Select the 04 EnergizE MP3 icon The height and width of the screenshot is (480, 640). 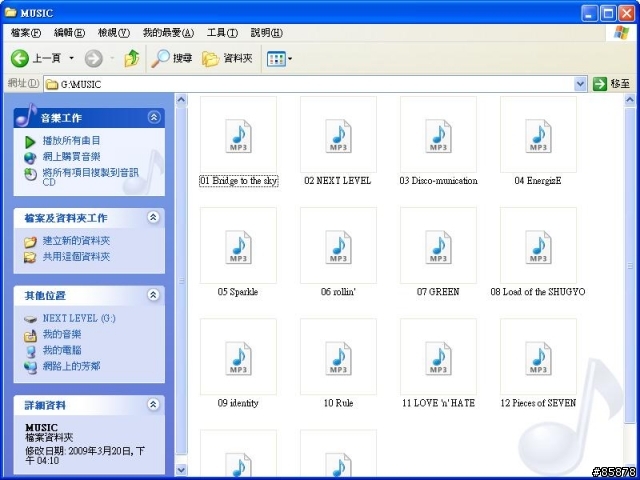(x=538, y=135)
